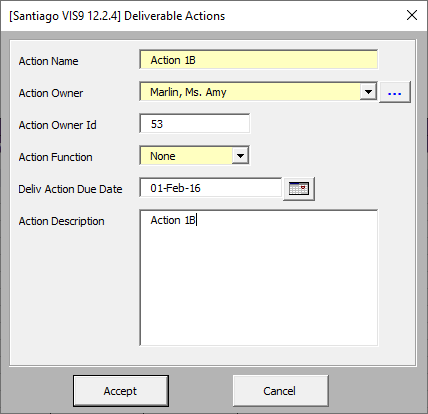Focus the Action Name input field
Screen dimensions: 428x414
click(x=259, y=60)
